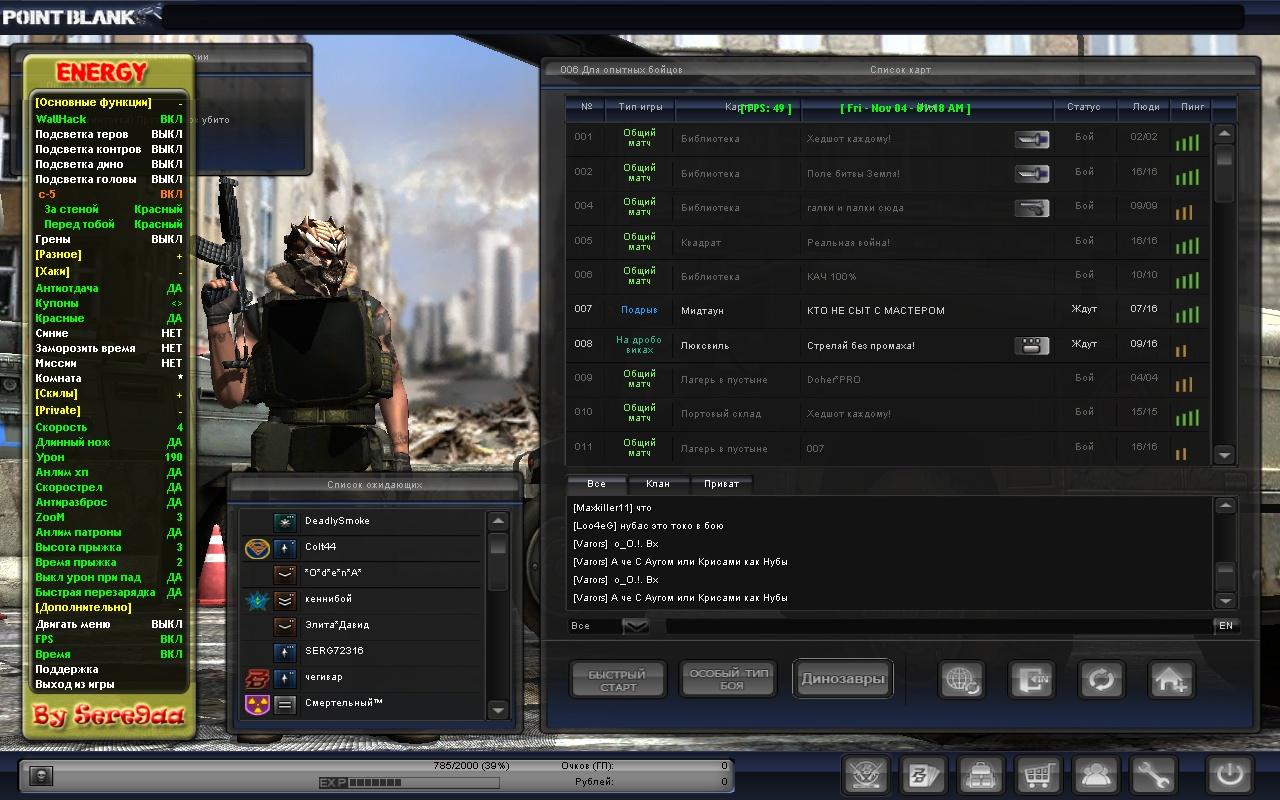Toggle the WallHack option
This screenshot has width=1280, height=800.
pos(108,119)
